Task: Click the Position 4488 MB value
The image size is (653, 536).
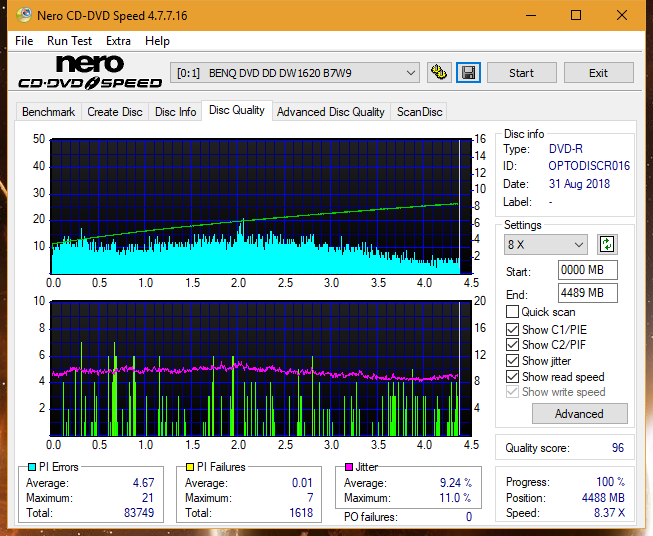Action: [603, 497]
